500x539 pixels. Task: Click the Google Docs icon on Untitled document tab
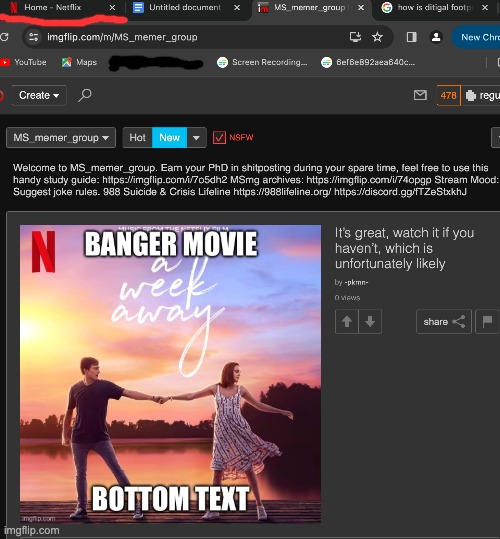(138, 8)
